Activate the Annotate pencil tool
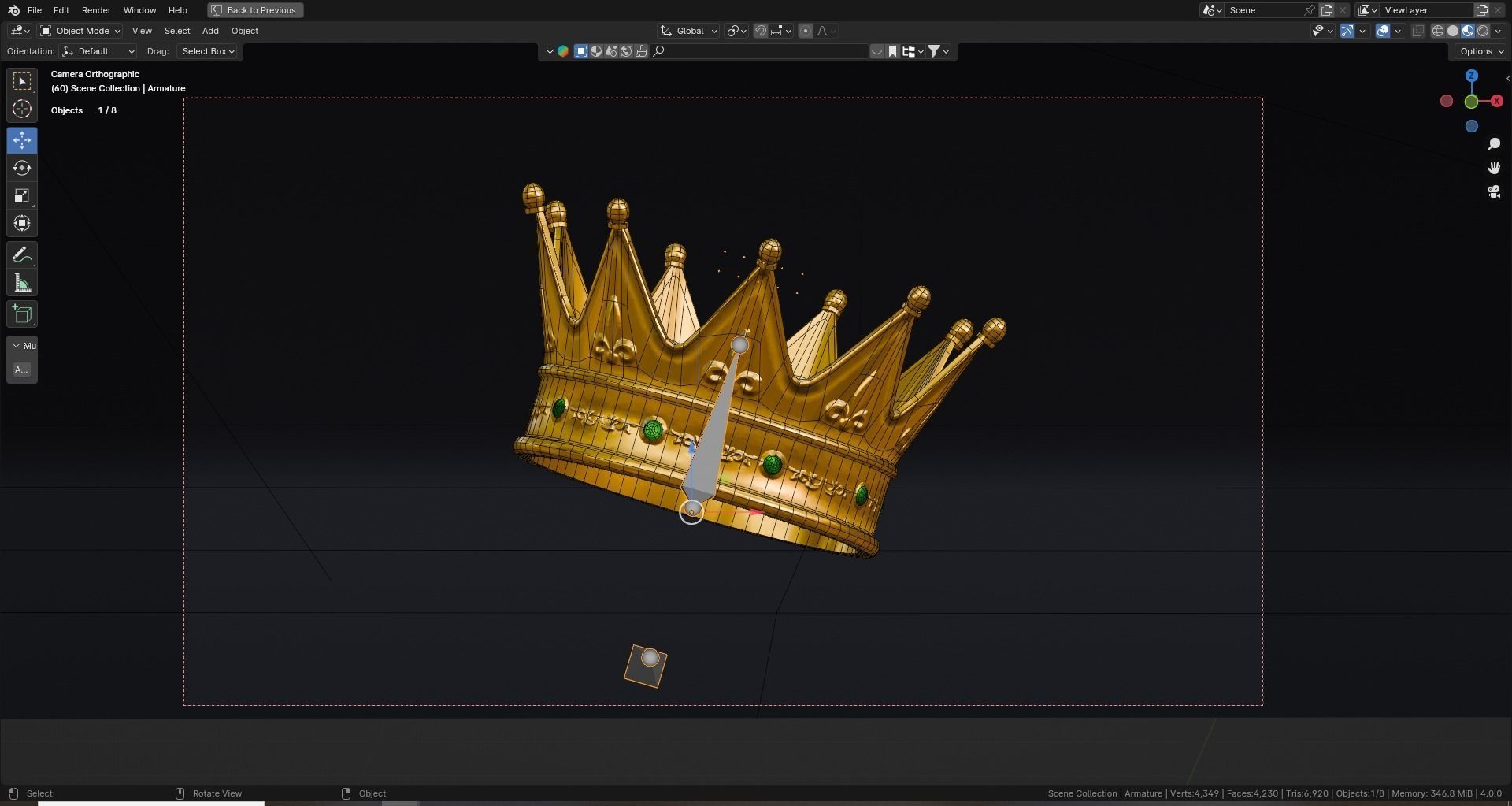Screen dimensions: 1512x806 [x=22, y=254]
